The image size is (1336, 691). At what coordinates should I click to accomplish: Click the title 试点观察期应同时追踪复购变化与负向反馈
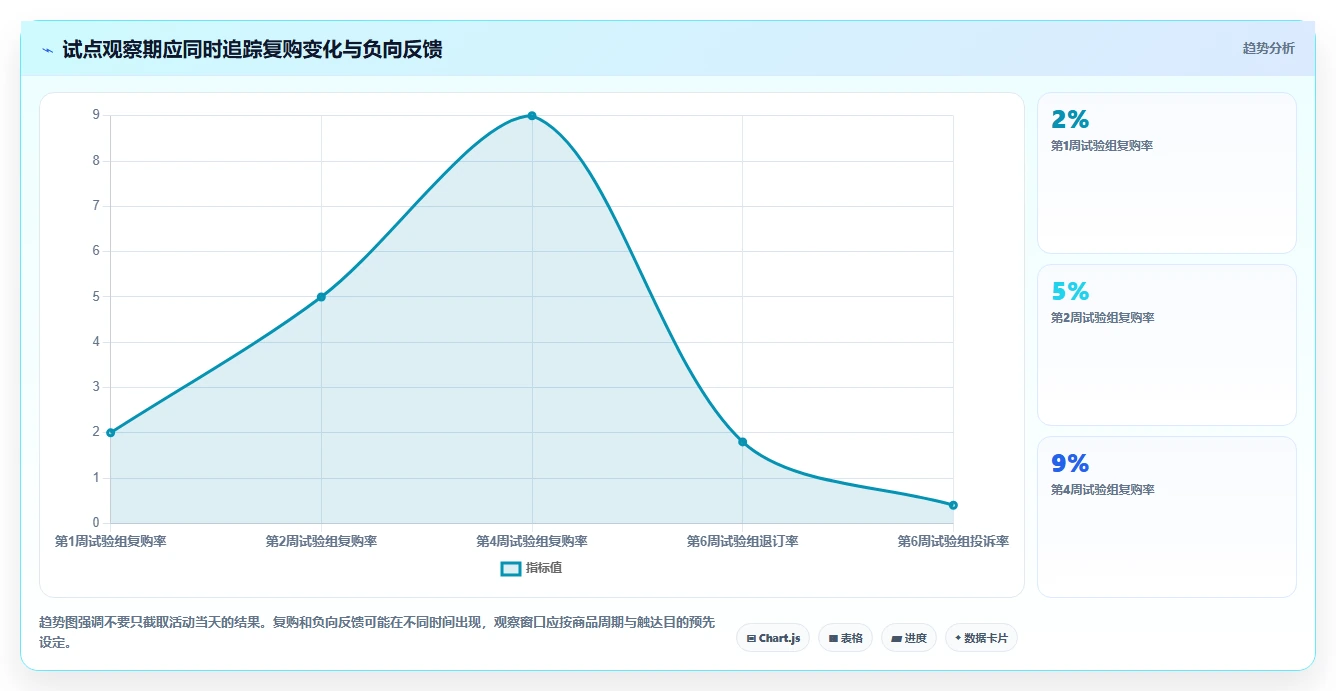[252, 50]
